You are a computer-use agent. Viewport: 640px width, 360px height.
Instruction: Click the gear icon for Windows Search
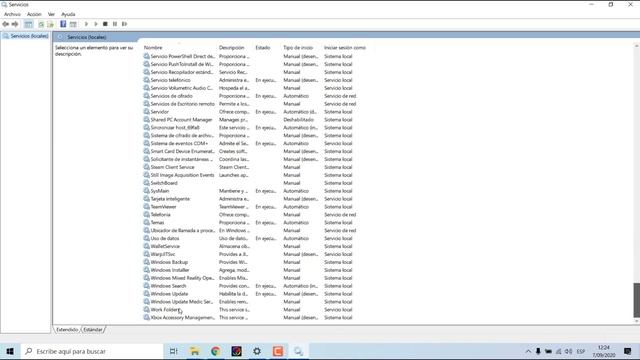point(146,286)
